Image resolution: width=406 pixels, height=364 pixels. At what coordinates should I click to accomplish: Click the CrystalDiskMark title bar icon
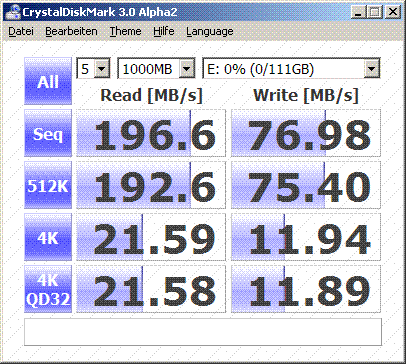point(13,12)
